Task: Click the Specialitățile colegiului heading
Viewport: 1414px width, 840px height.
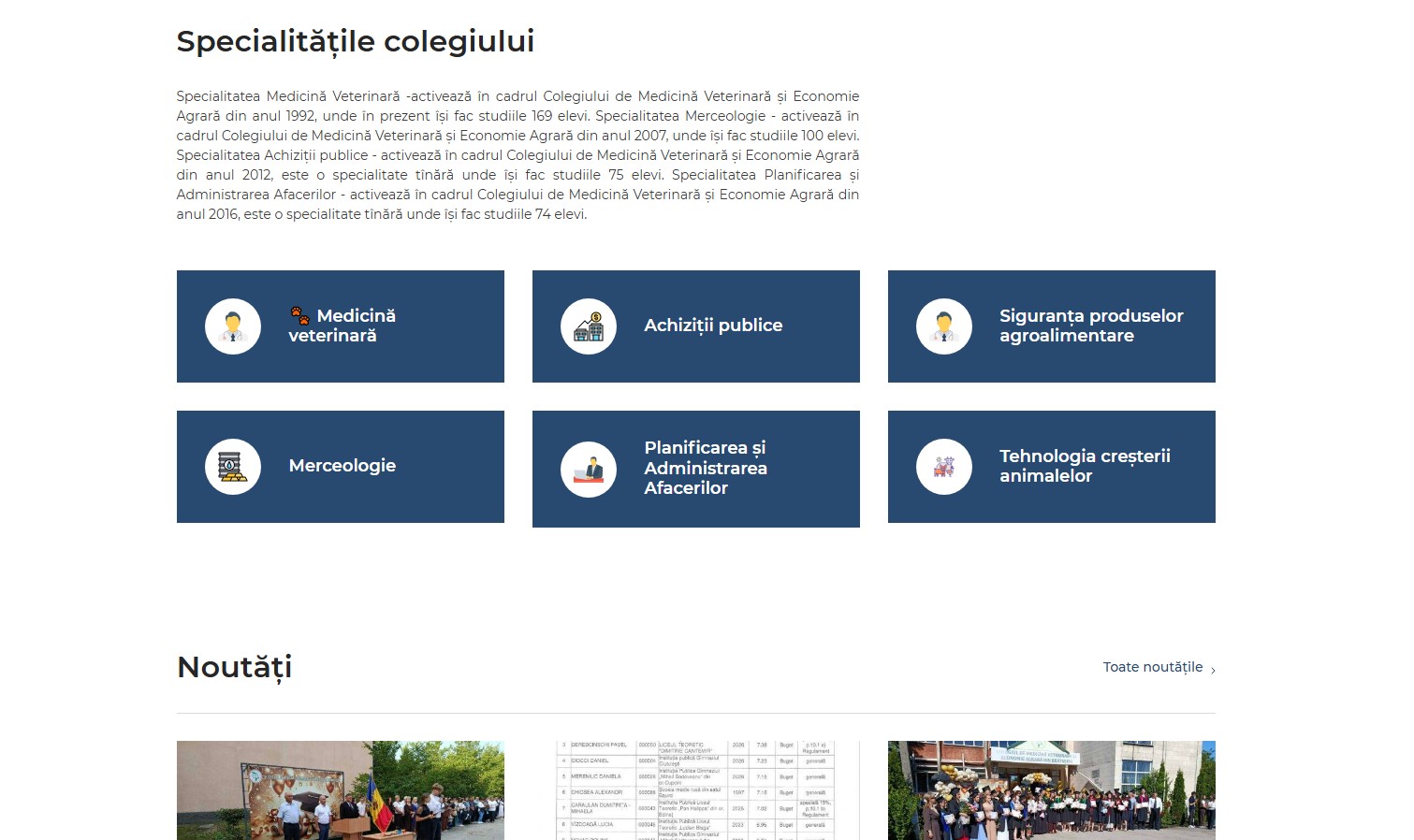Action: (356, 42)
